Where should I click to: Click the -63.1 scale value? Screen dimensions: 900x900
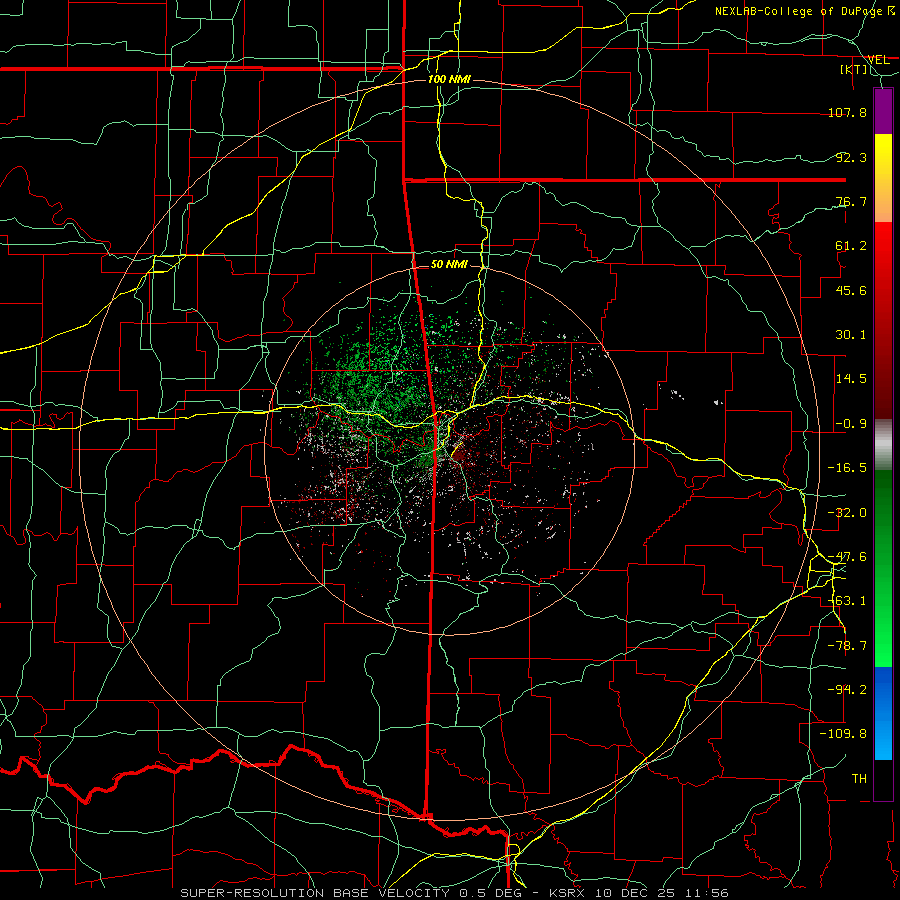847,601
